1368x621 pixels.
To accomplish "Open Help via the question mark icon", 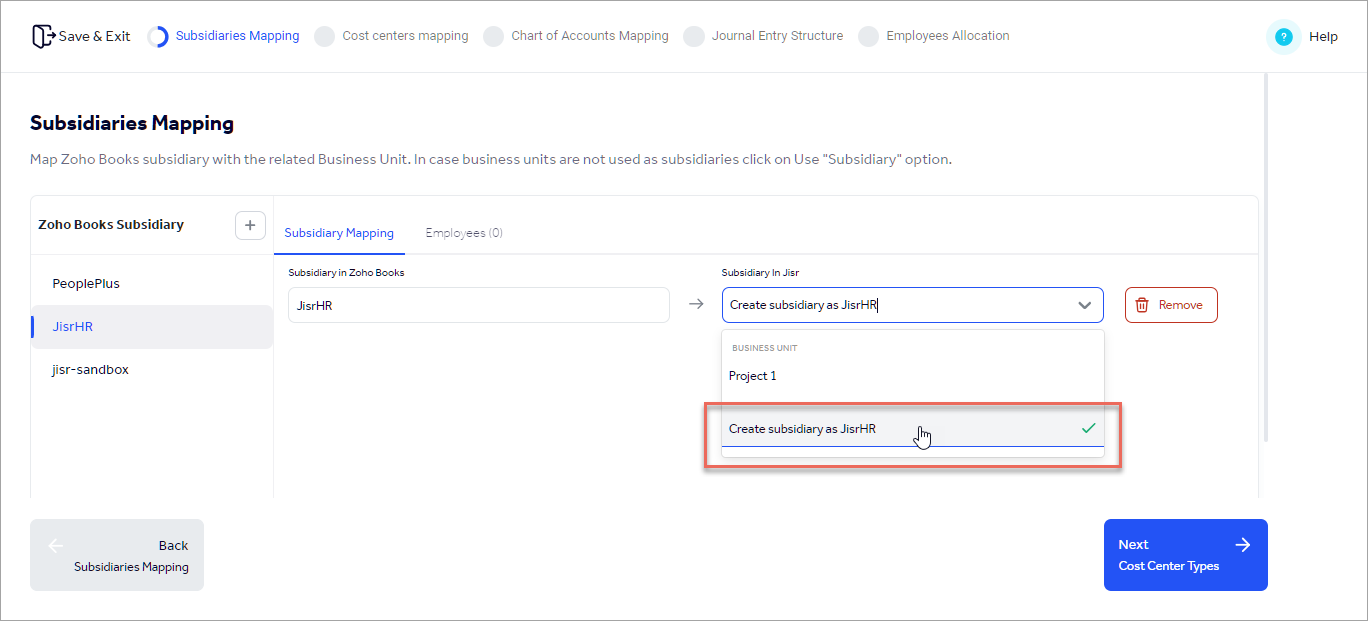I will tap(1283, 36).
